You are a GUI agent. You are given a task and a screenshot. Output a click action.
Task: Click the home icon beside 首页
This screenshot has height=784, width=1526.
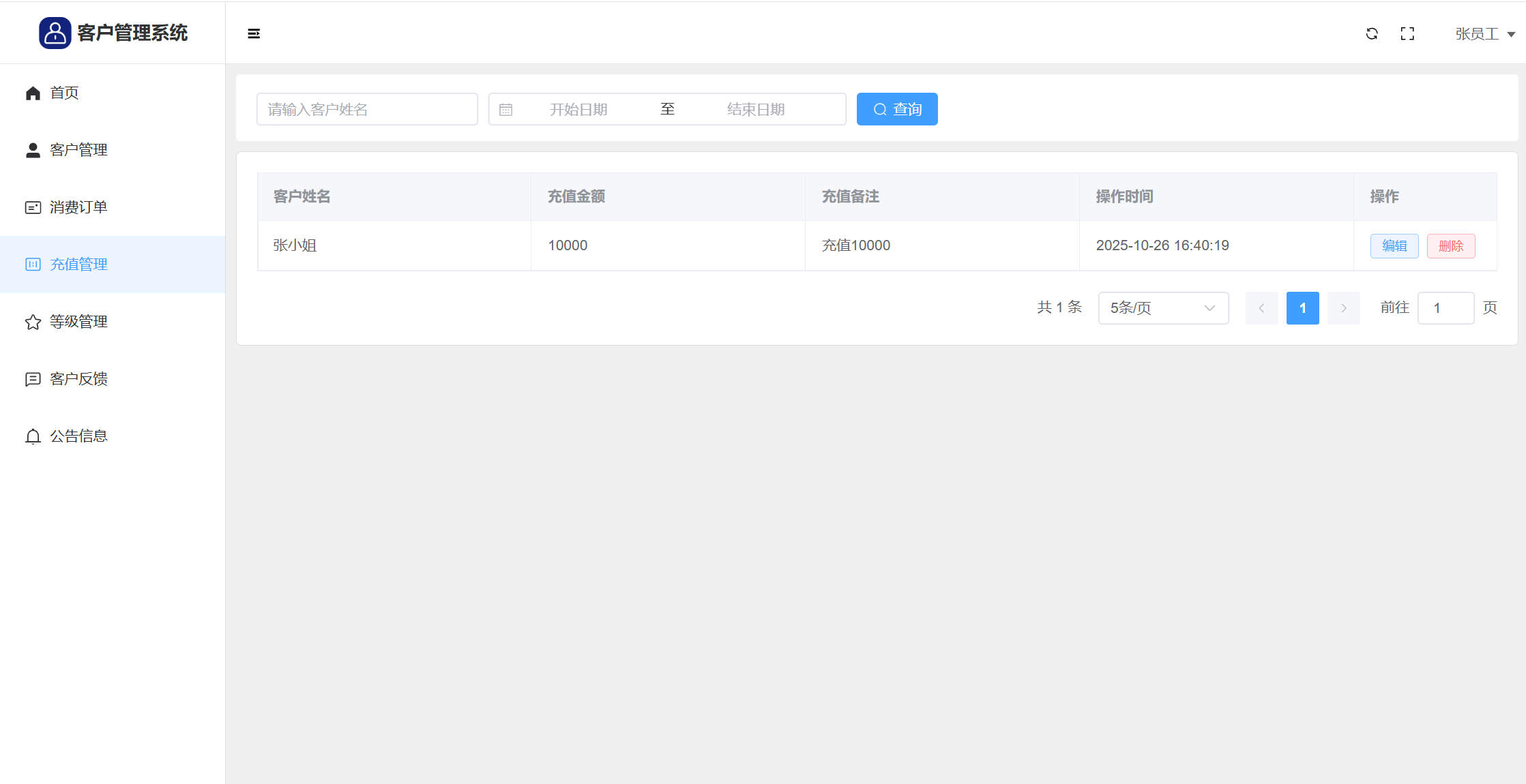(33, 93)
